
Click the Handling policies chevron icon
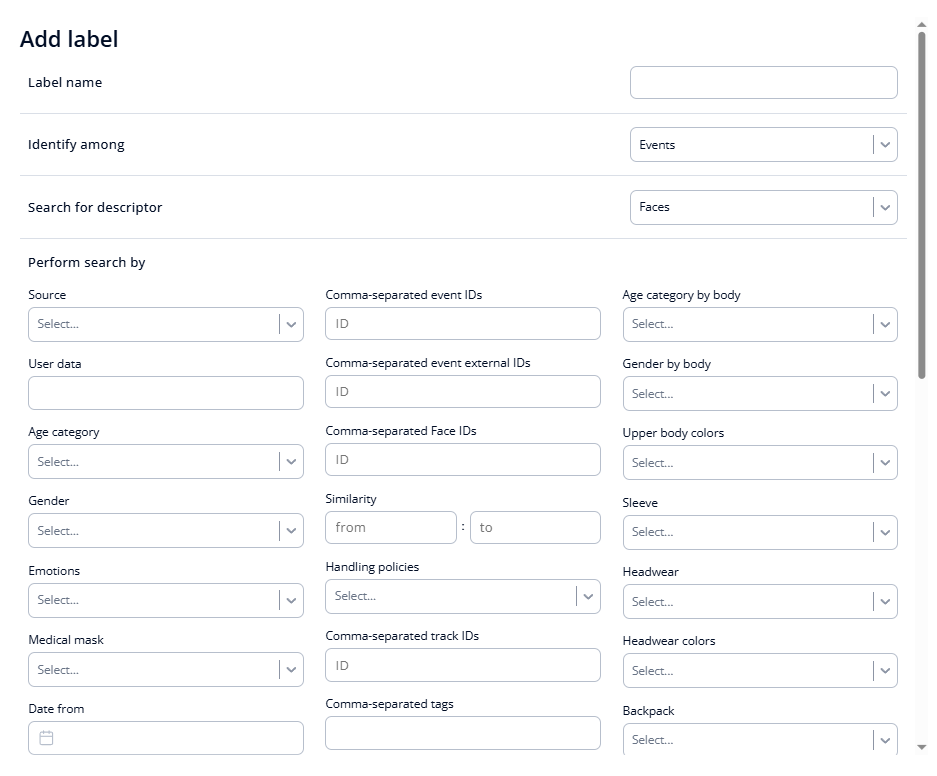pos(587,596)
